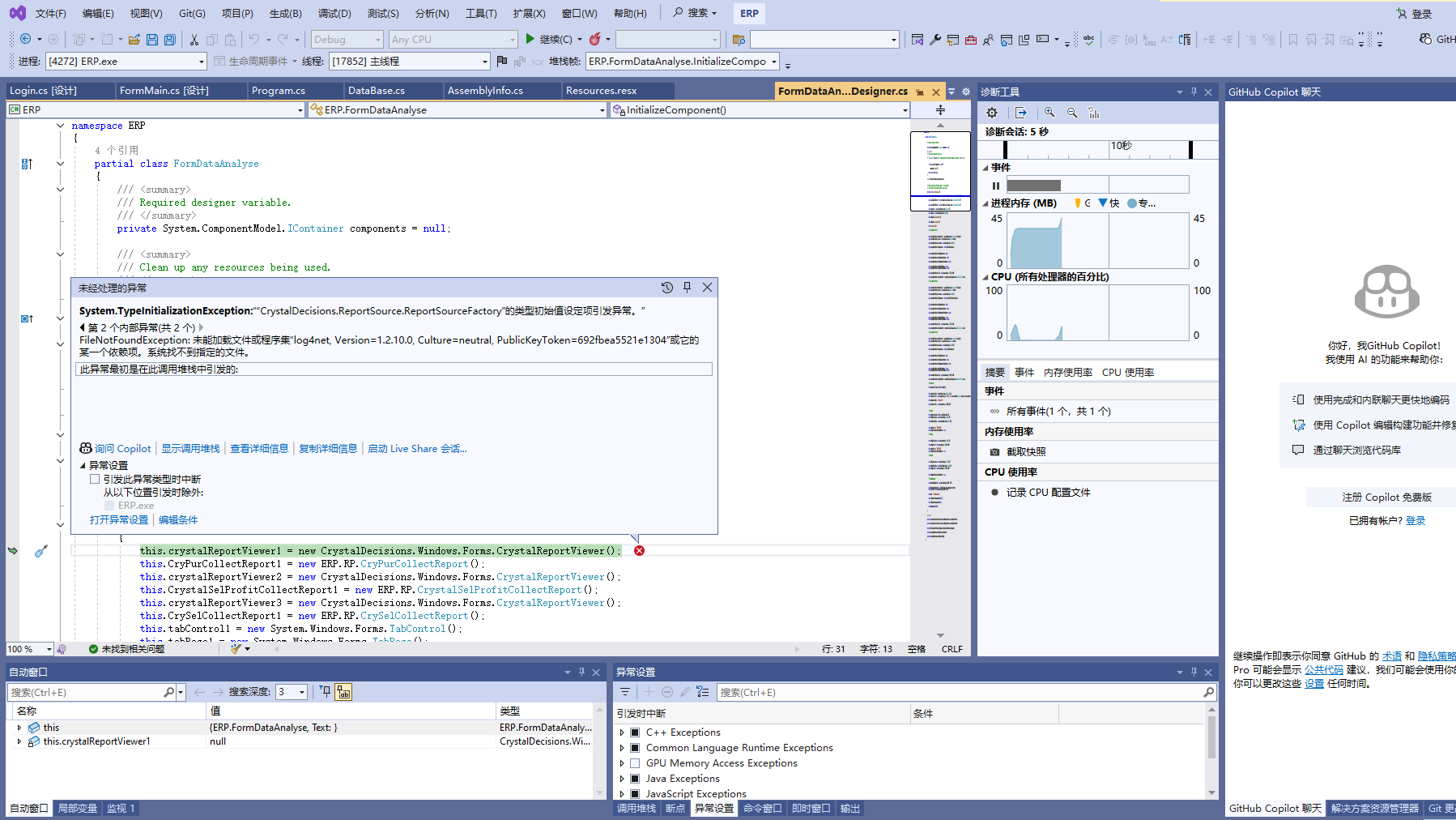Click the editor tab settings gear icon
1456x820 pixels.
(x=965, y=92)
